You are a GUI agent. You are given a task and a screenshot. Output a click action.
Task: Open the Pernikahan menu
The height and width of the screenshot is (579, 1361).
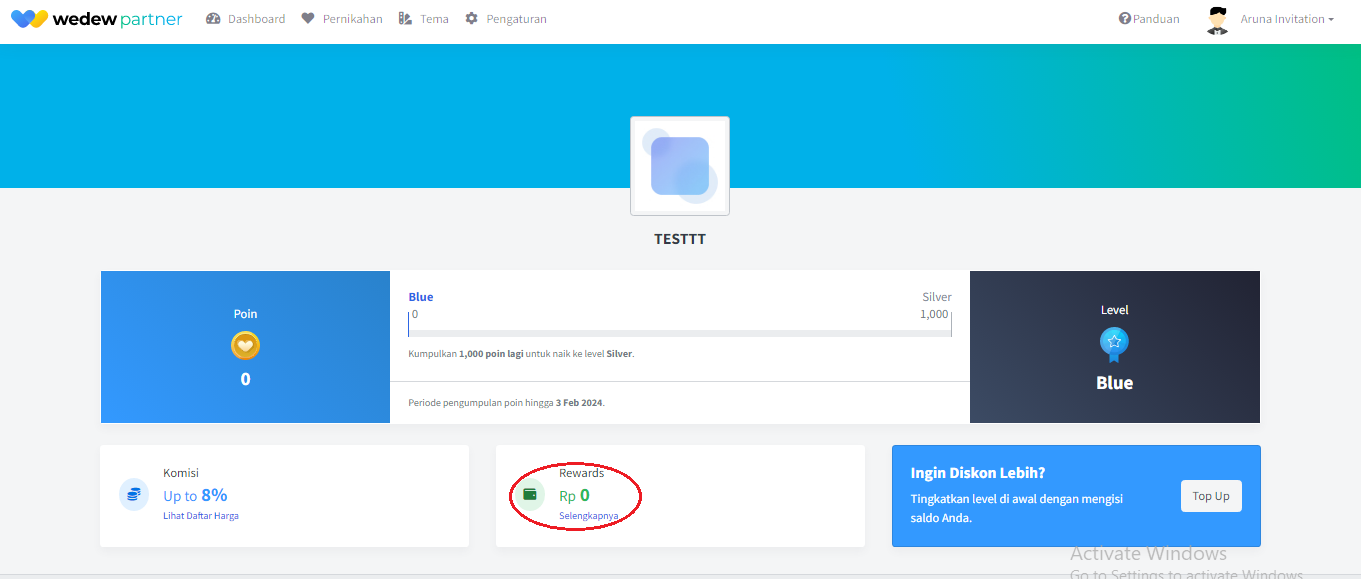point(352,19)
